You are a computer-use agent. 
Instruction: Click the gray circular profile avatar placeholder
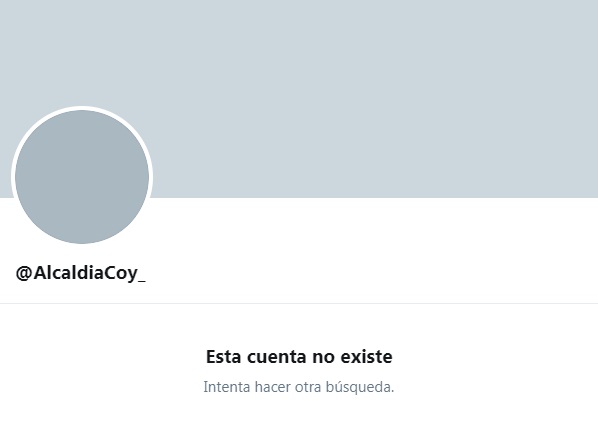click(82, 177)
